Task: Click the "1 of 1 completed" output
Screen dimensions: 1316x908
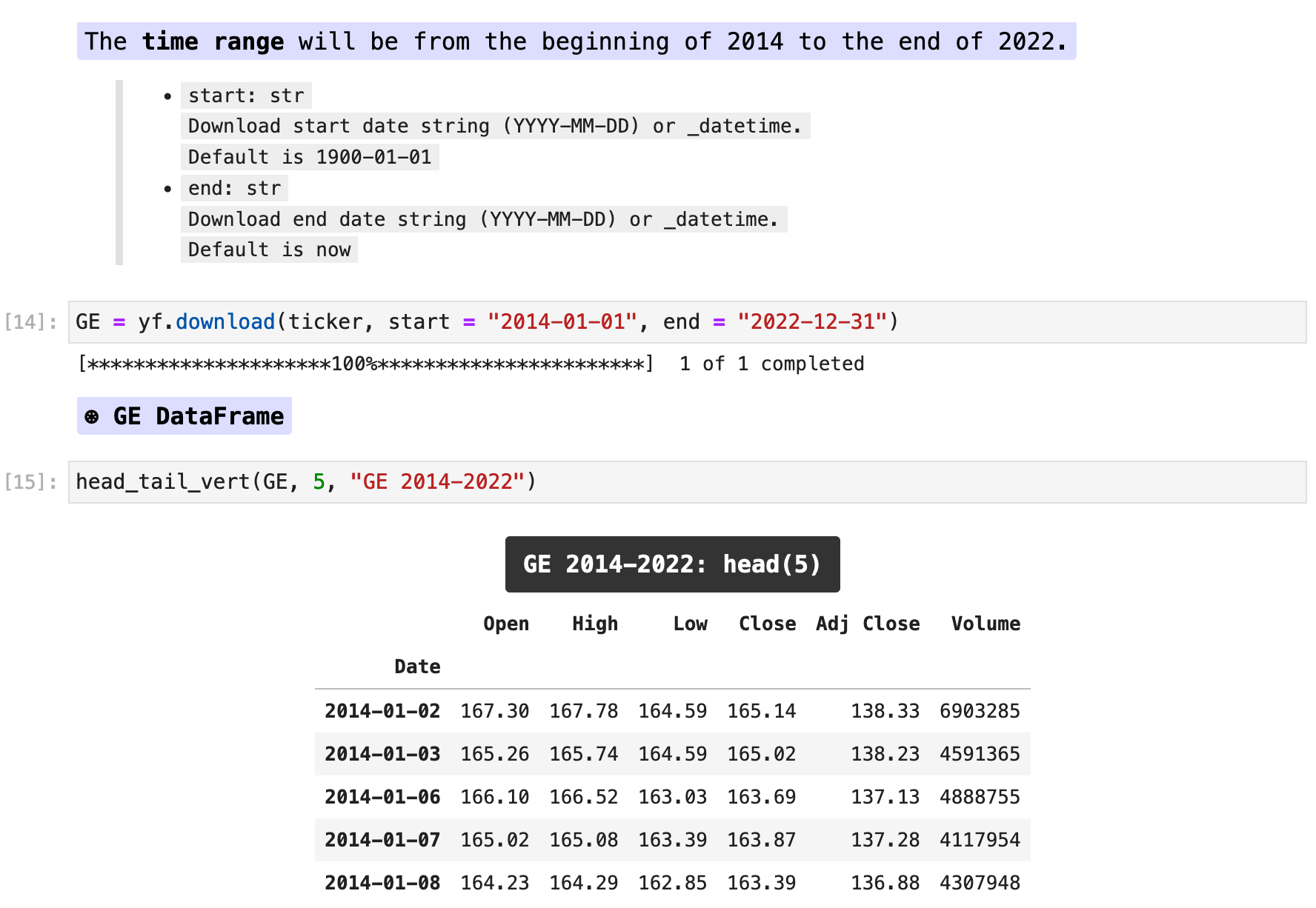Action: pyautogui.click(x=771, y=364)
